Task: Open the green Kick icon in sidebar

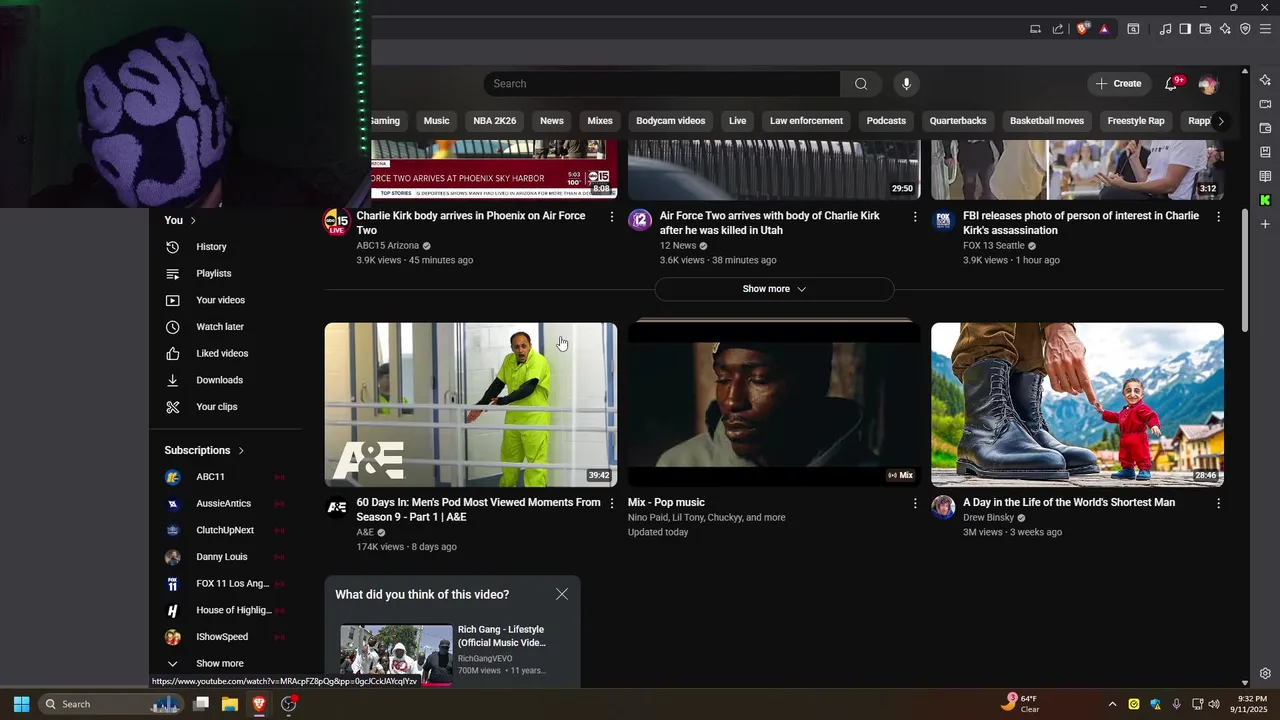Action: tap(1265, 200)
